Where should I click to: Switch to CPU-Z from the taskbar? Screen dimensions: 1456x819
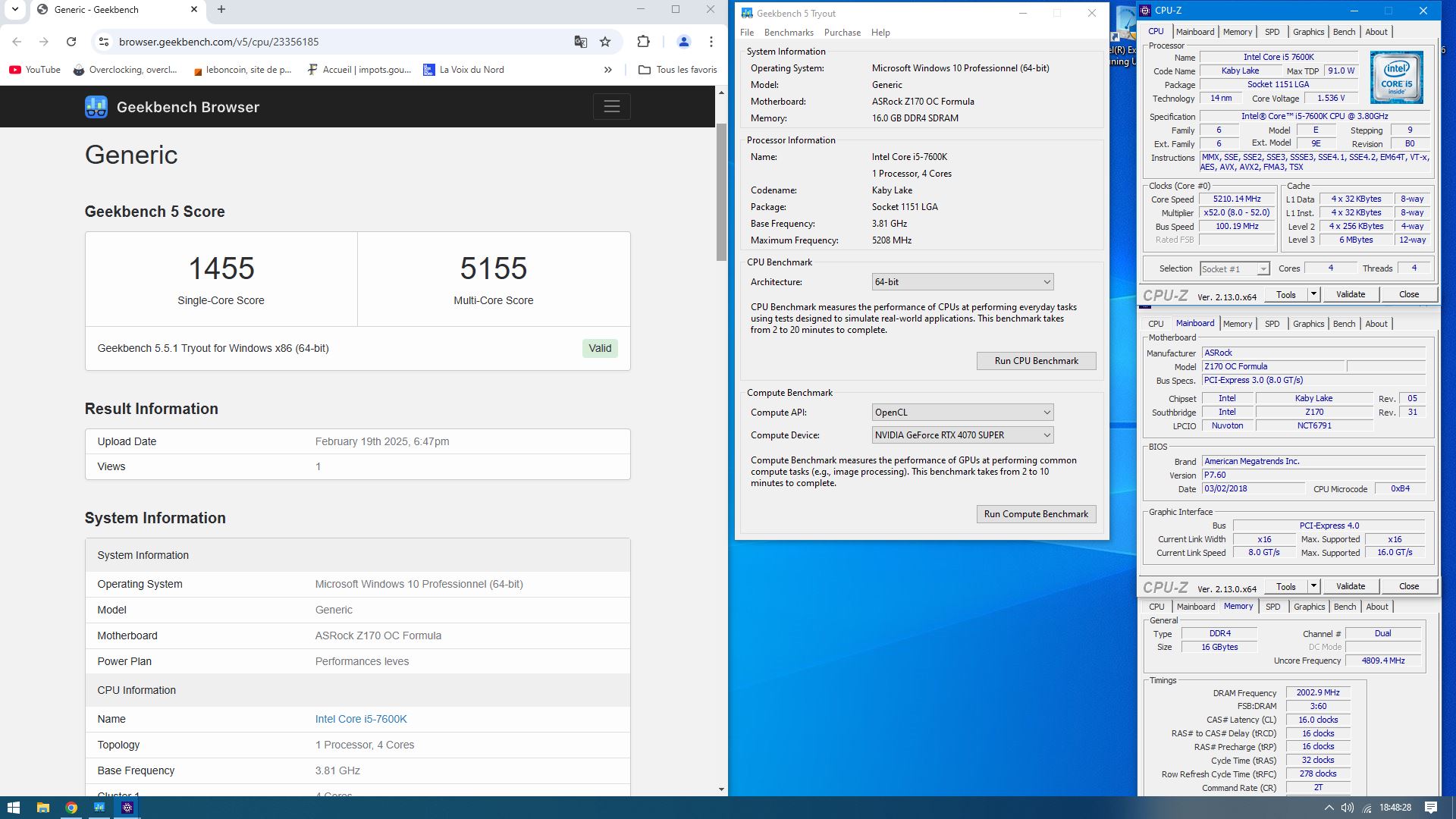(x=127, y=808)
